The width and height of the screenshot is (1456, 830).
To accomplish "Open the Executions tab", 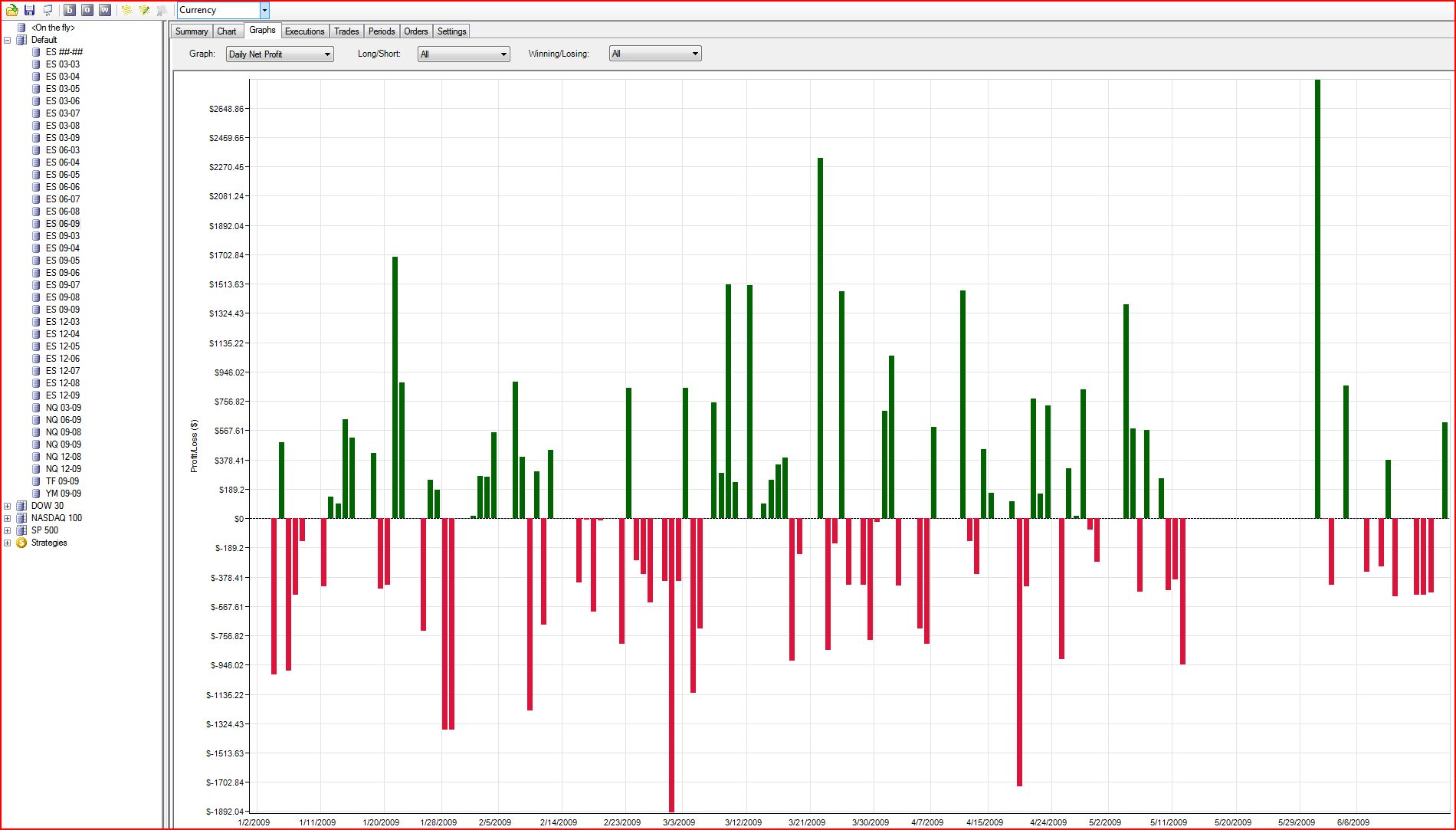I will [x=305, y=31].
